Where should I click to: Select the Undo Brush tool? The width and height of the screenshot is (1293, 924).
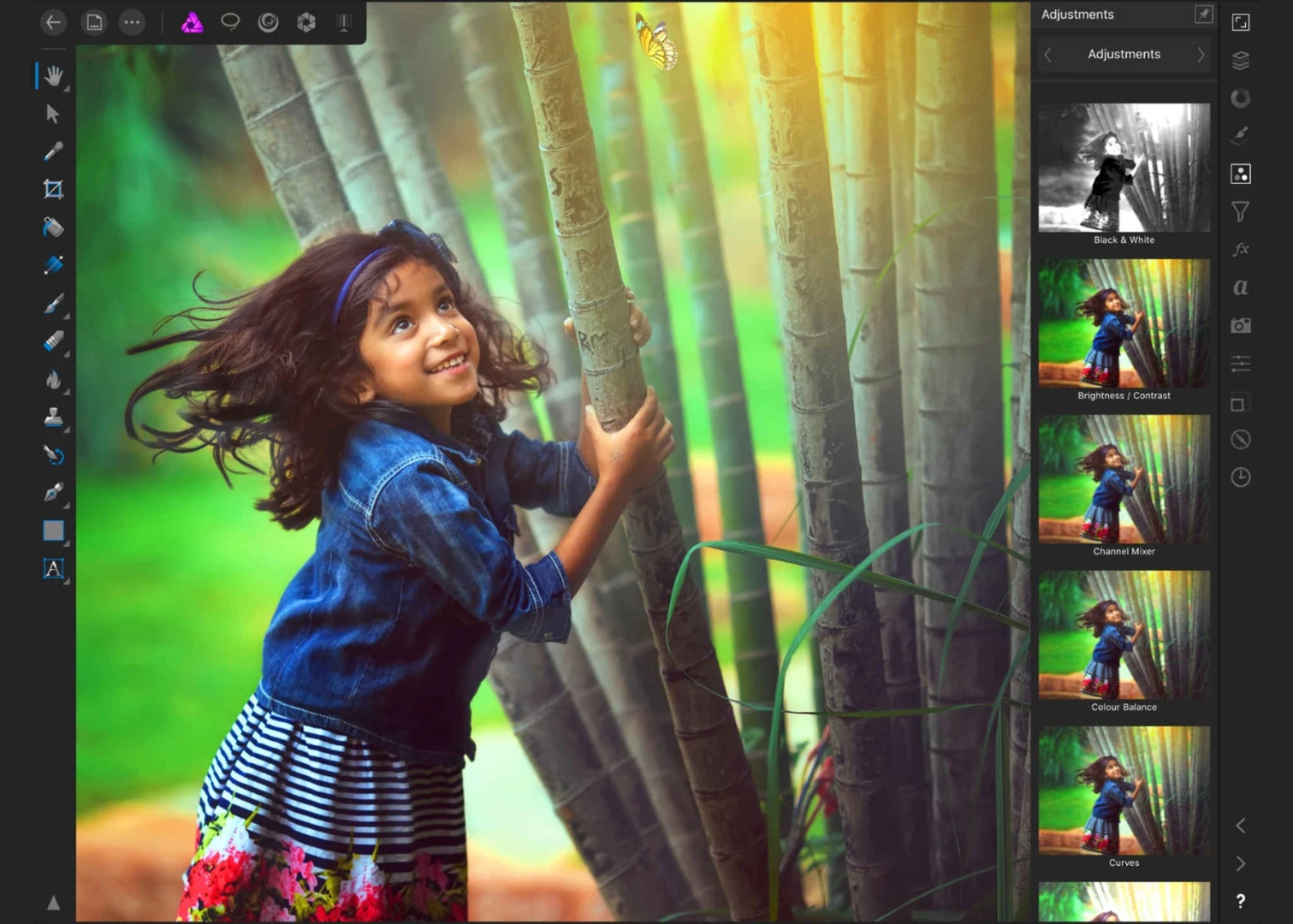(53, 455)
